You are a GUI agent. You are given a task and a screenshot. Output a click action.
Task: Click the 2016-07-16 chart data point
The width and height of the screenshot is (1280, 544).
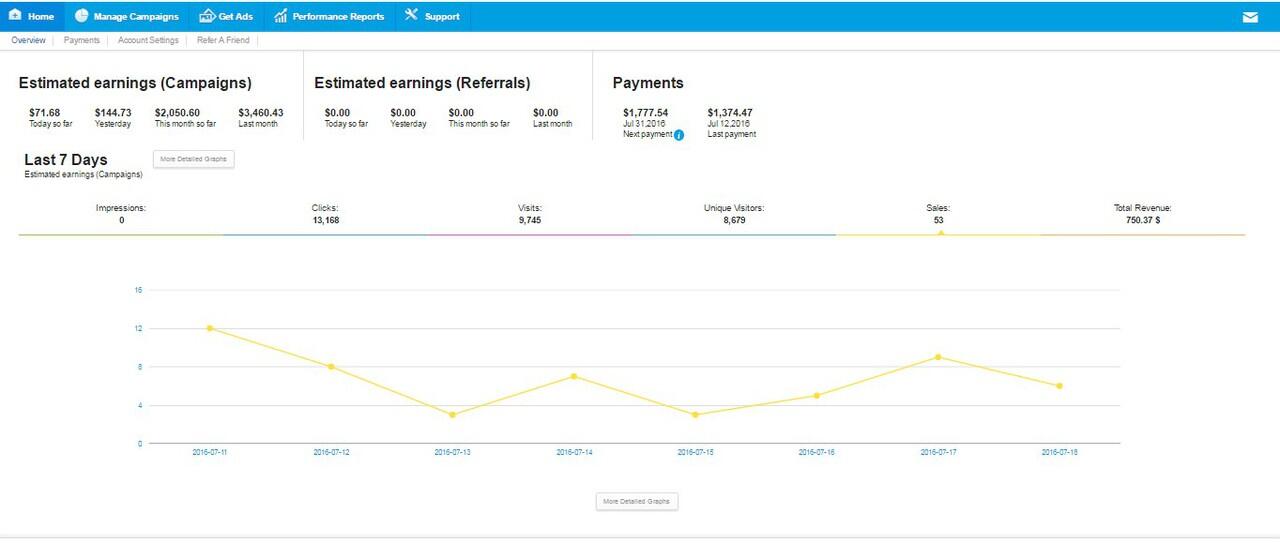coord(817,396)
